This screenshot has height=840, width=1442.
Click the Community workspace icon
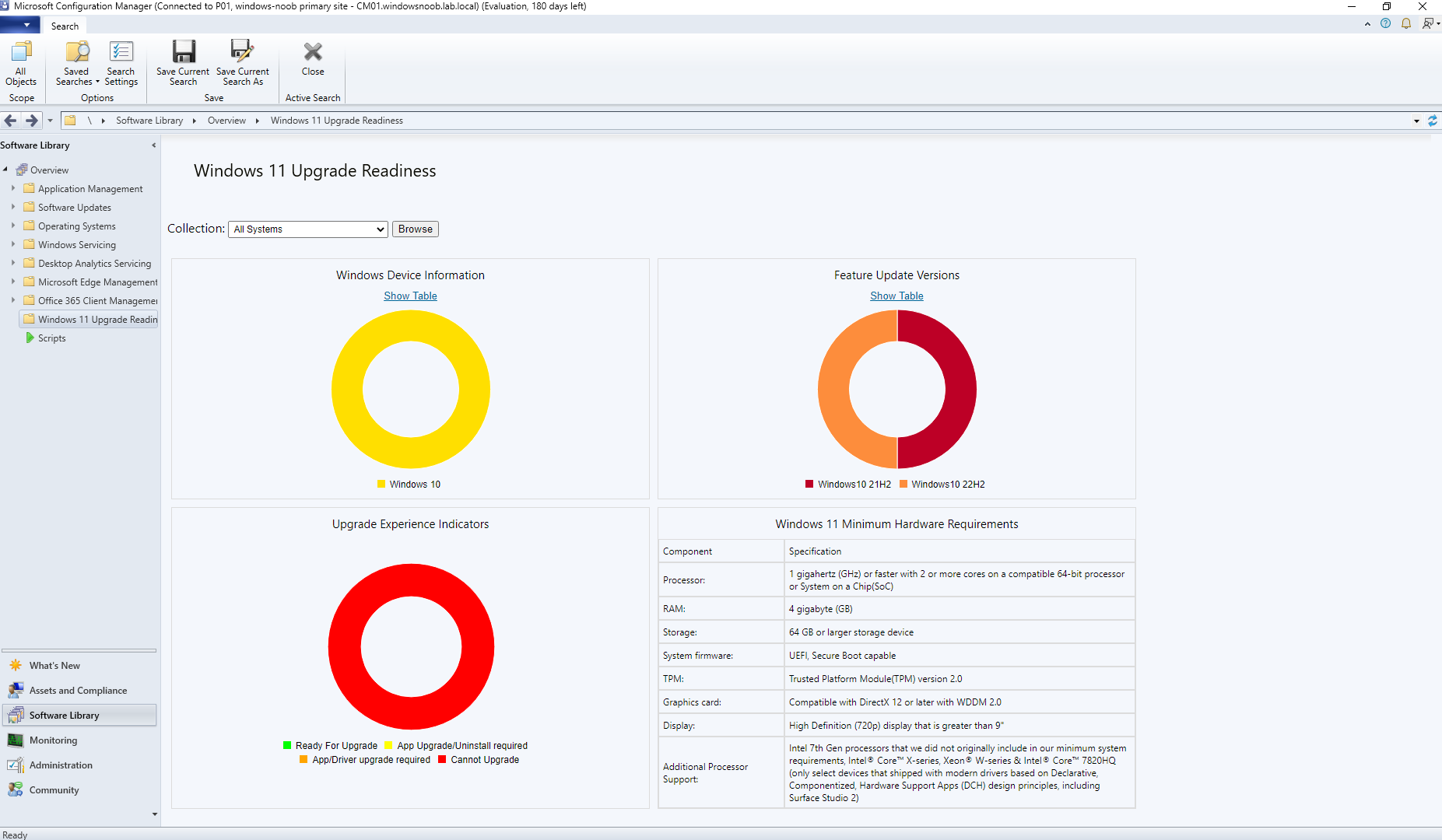tap(16, 790)
